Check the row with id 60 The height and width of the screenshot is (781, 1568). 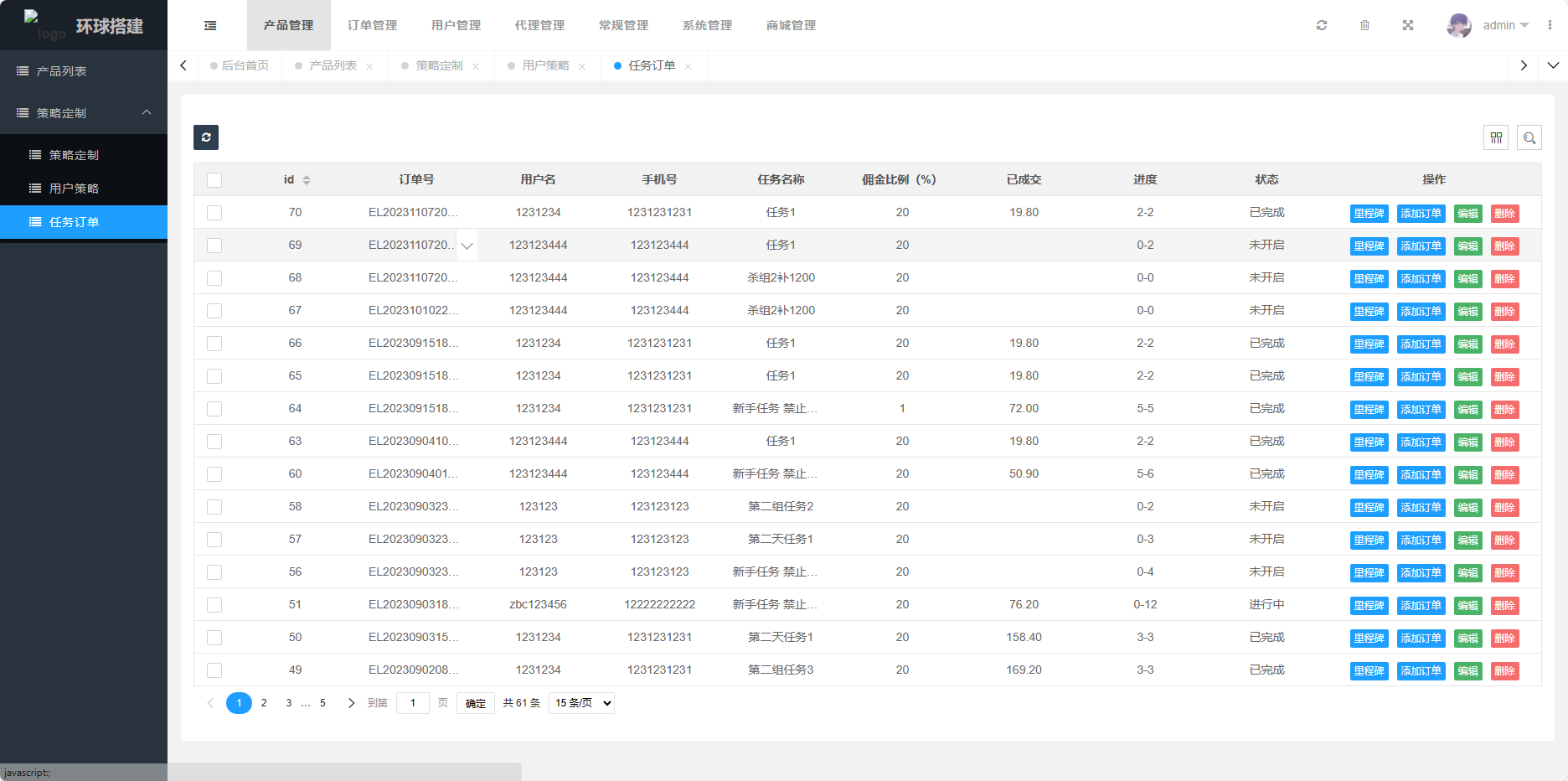pyautogui.click(x=214, y=474)
